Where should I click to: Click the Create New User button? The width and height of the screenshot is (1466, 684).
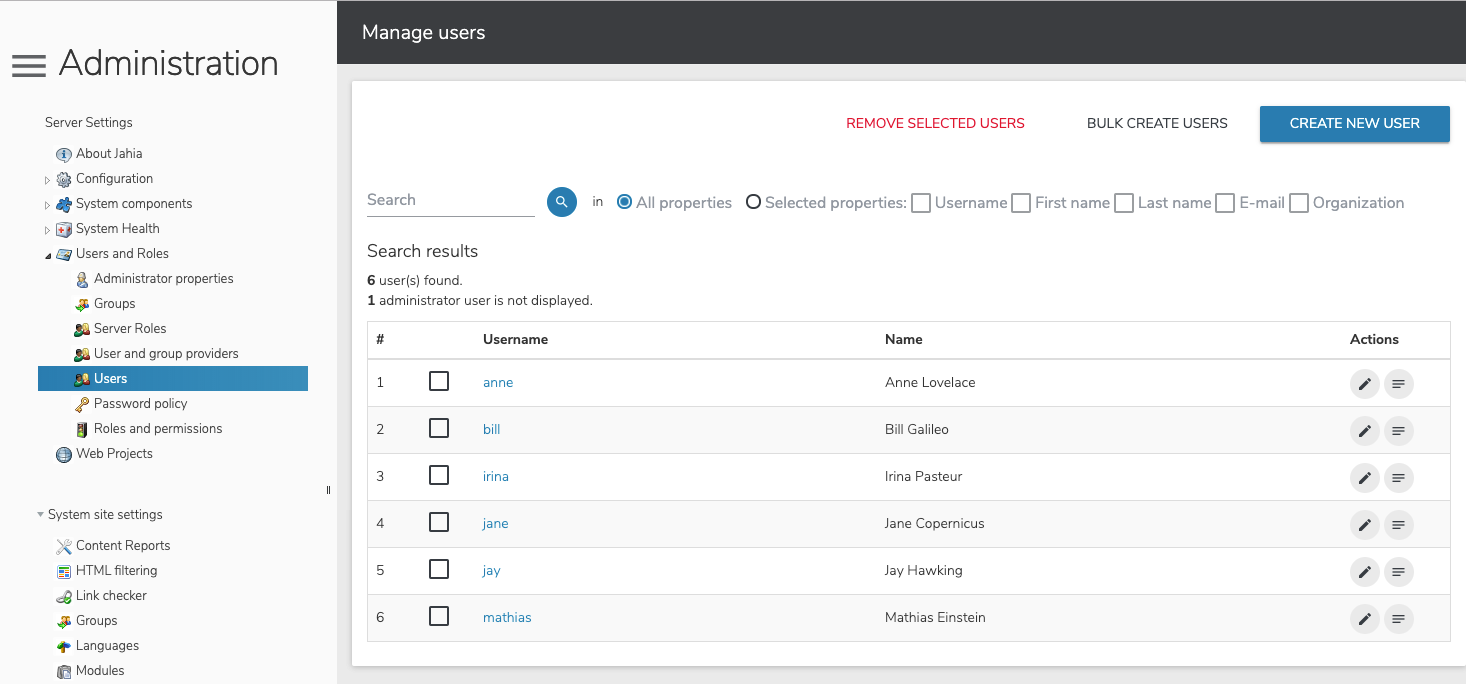tap(1354, 124)
